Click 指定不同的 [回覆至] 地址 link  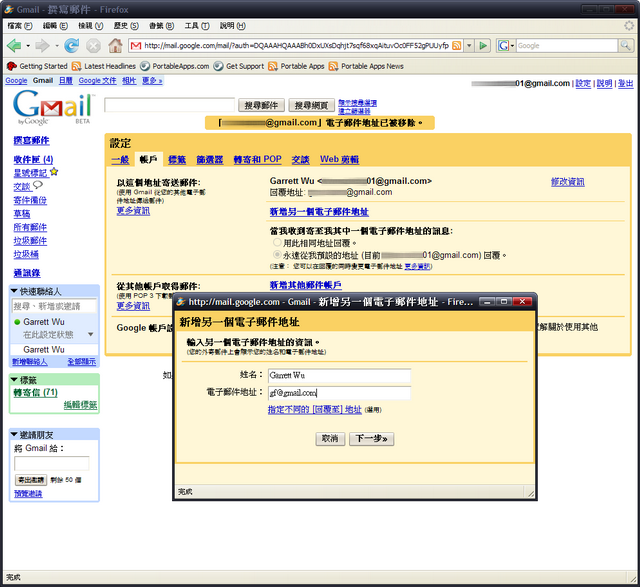pos(315,409)
